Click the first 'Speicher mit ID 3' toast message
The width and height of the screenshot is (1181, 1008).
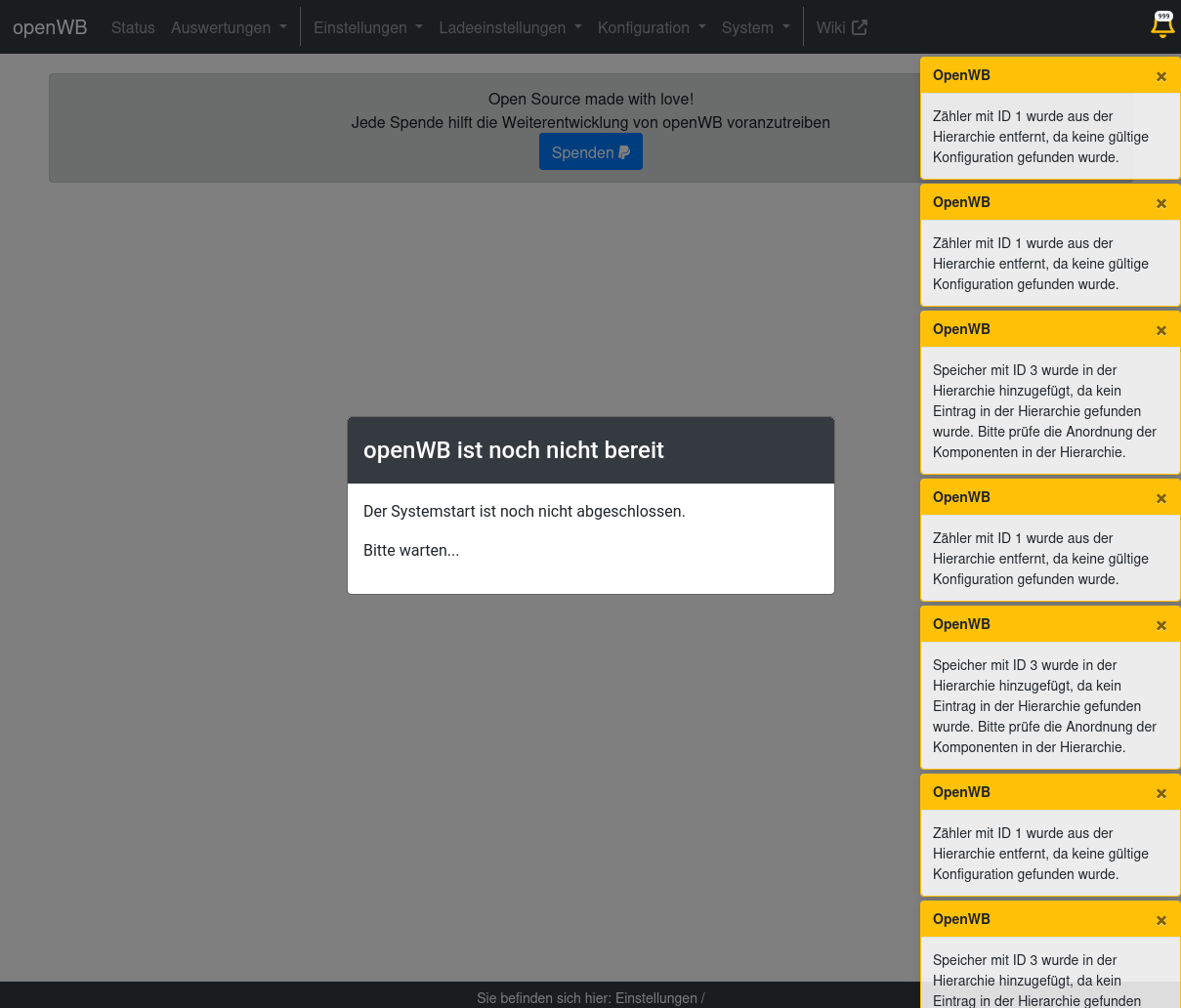coord(1044,411)
